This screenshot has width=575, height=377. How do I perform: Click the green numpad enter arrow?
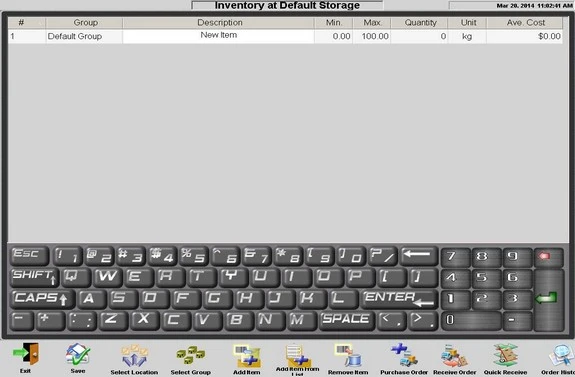click(549, 300)
